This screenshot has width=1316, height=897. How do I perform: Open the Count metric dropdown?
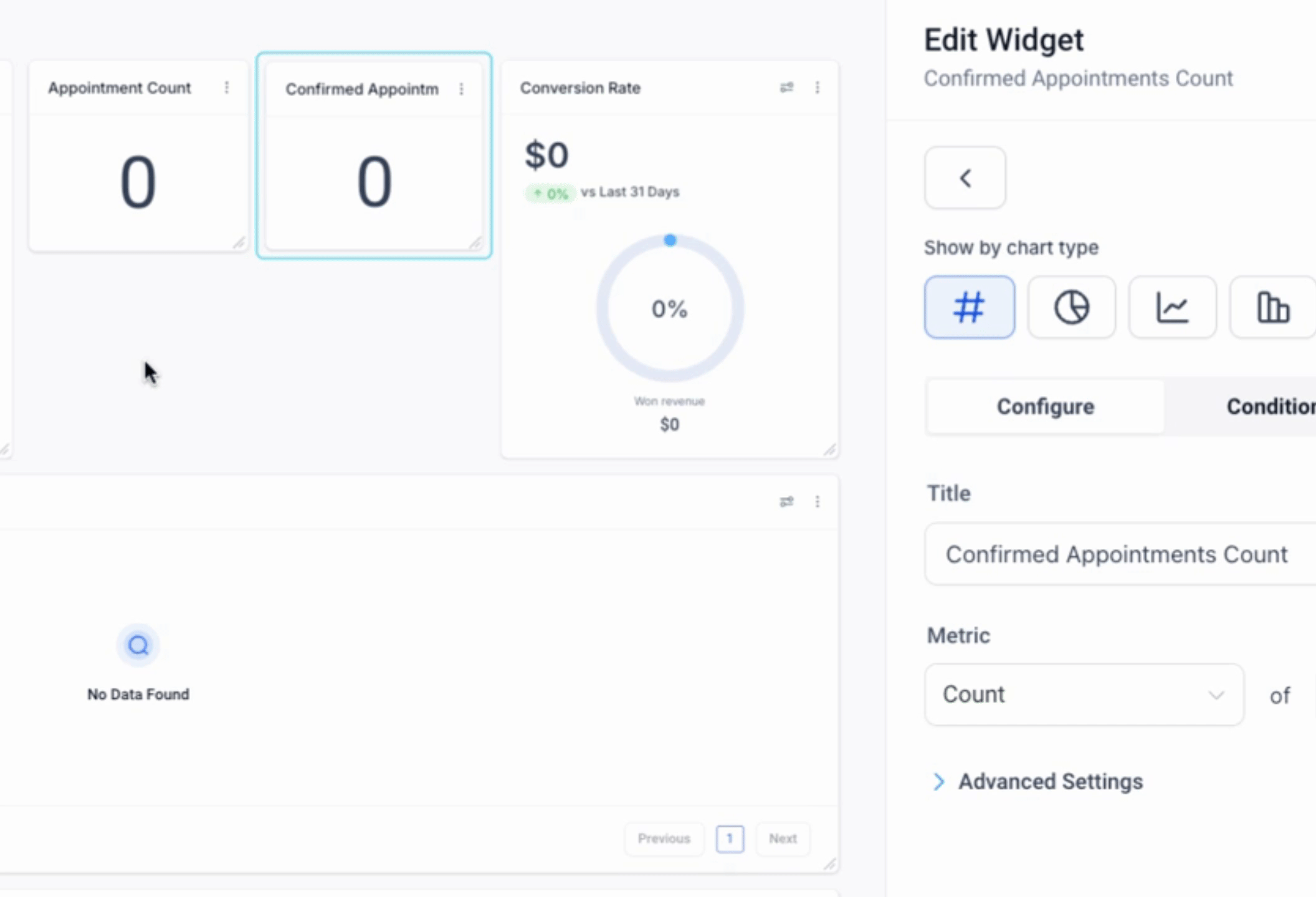[x=1084, y=694]
